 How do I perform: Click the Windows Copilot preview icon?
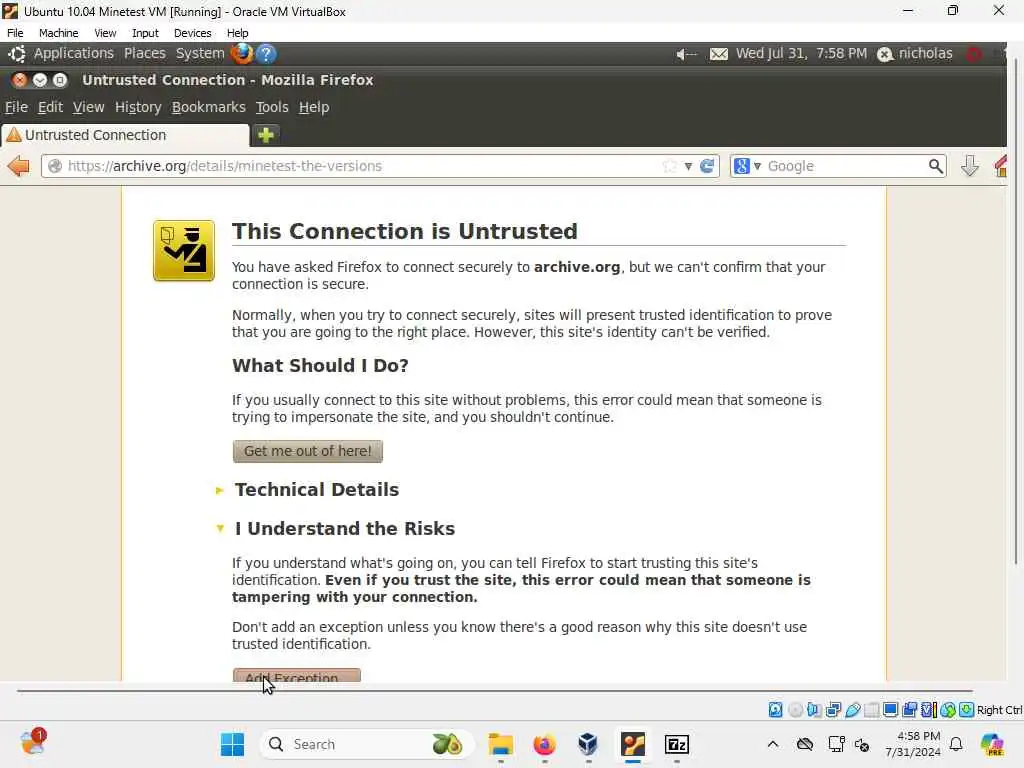coord(992,744)
